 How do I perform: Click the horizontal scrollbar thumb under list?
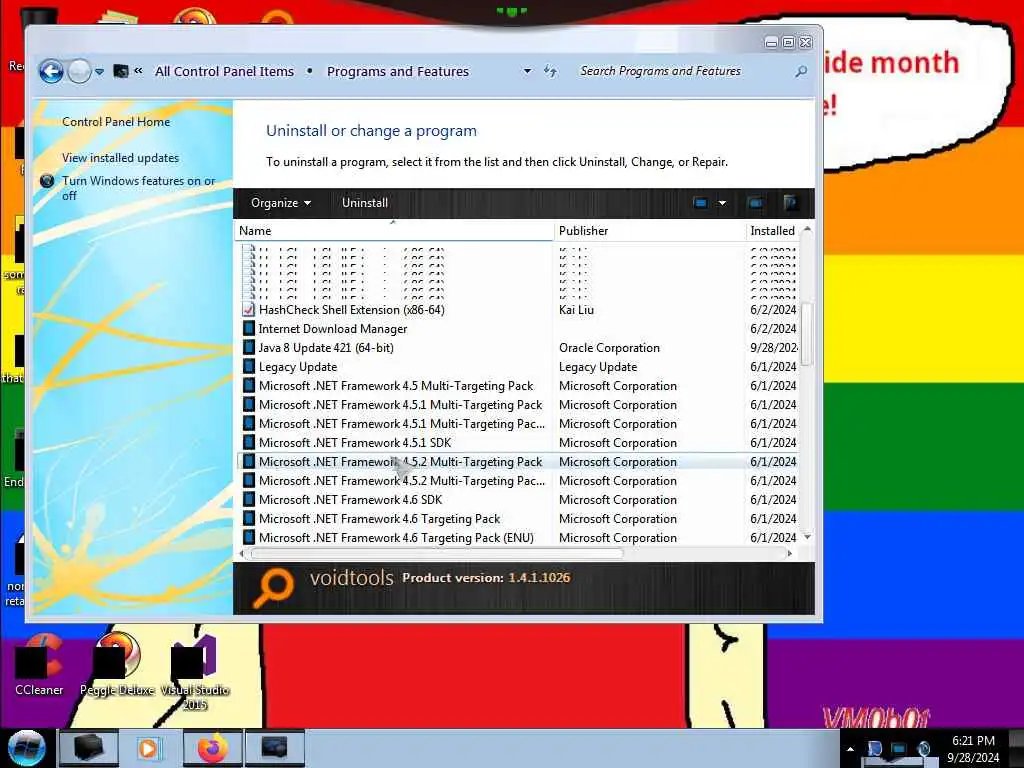pyautogui.click(x=436, y=553)
